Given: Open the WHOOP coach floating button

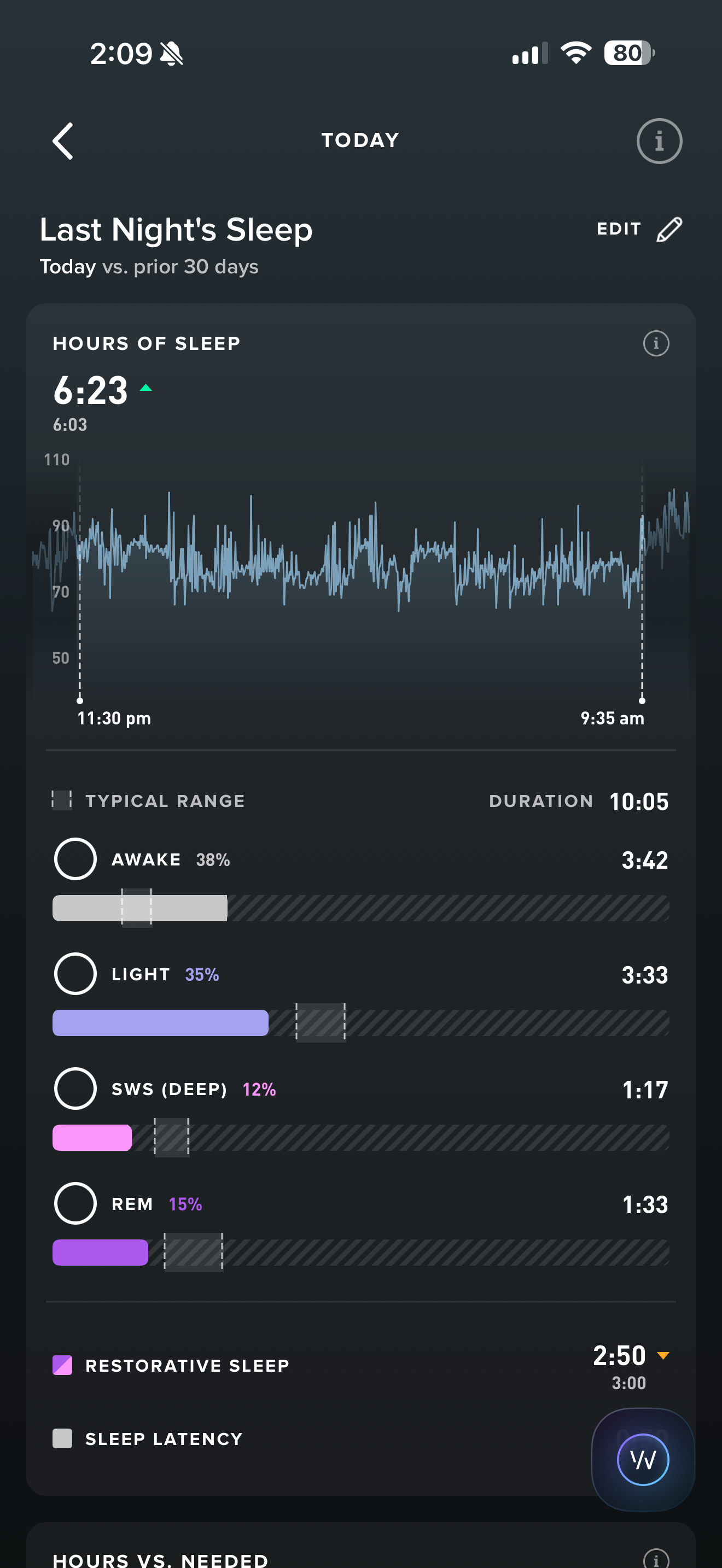Looking at the screenshot, I should [643, 1459].
